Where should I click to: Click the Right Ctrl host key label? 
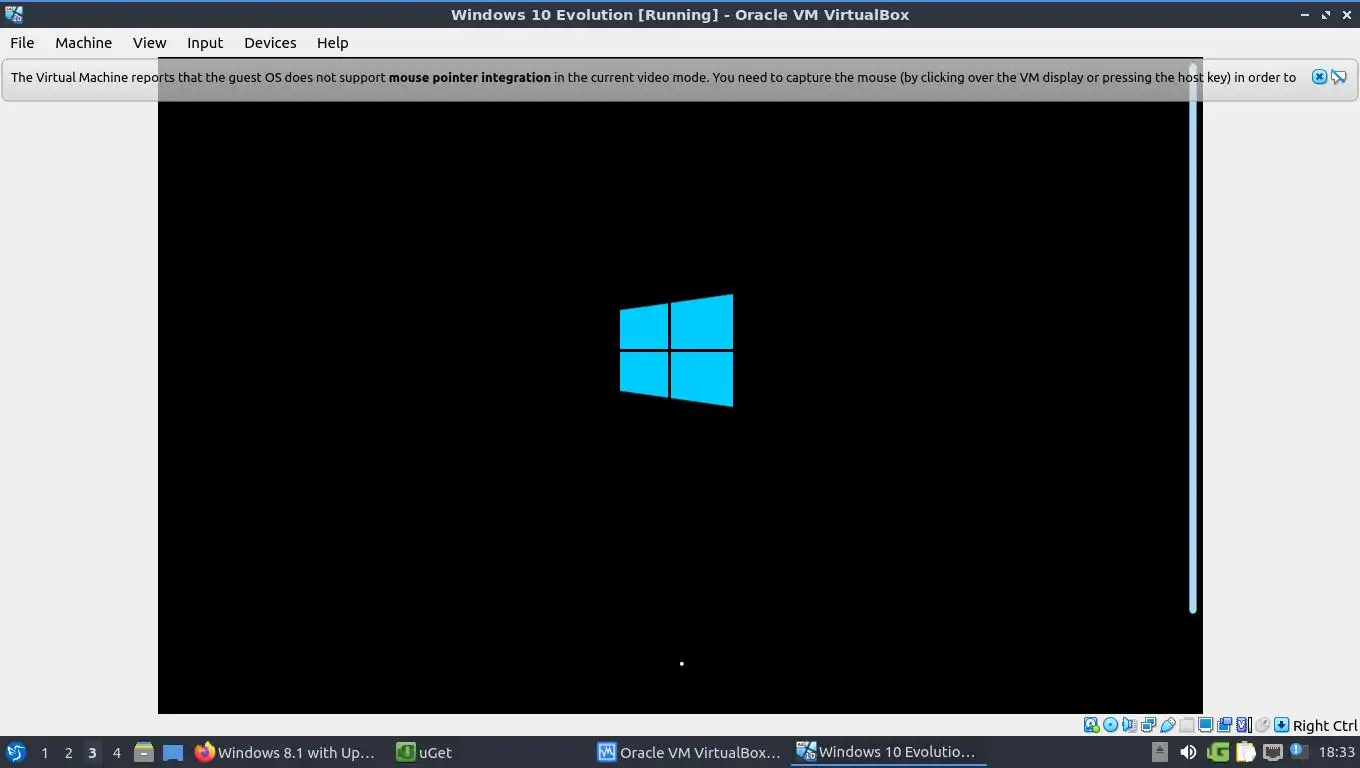(x=1325, y=726)
